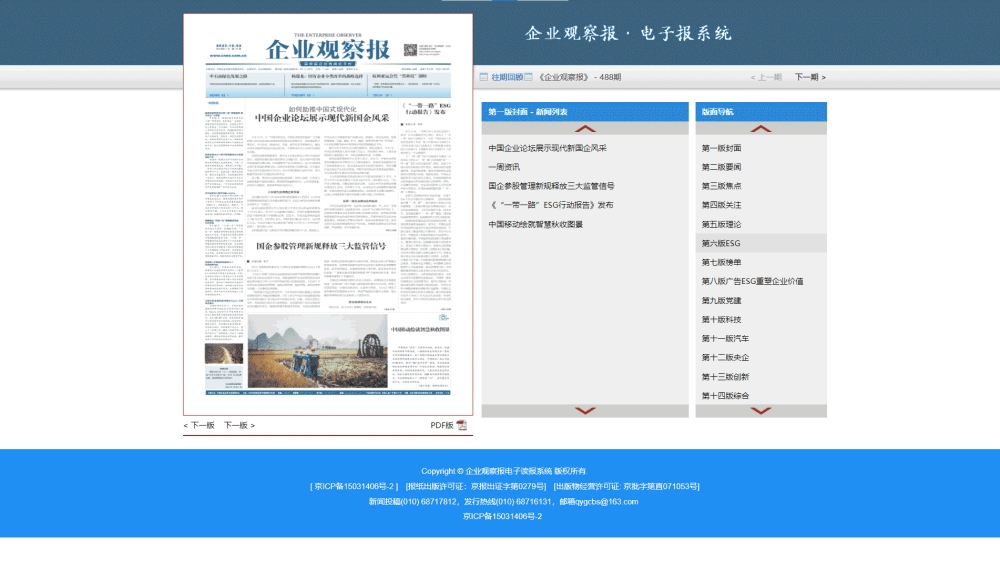This screenshot has width=1000, height=568.
Task: Click headline 中国企业论坛展示现代新国企风采 on page image
Action: click(321, 118)
